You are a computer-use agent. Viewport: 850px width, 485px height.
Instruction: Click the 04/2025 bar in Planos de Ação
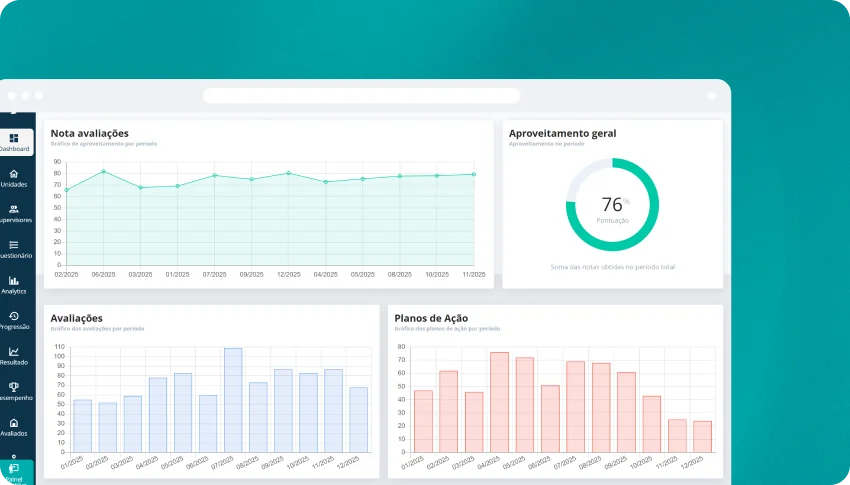tap(499, 401)
